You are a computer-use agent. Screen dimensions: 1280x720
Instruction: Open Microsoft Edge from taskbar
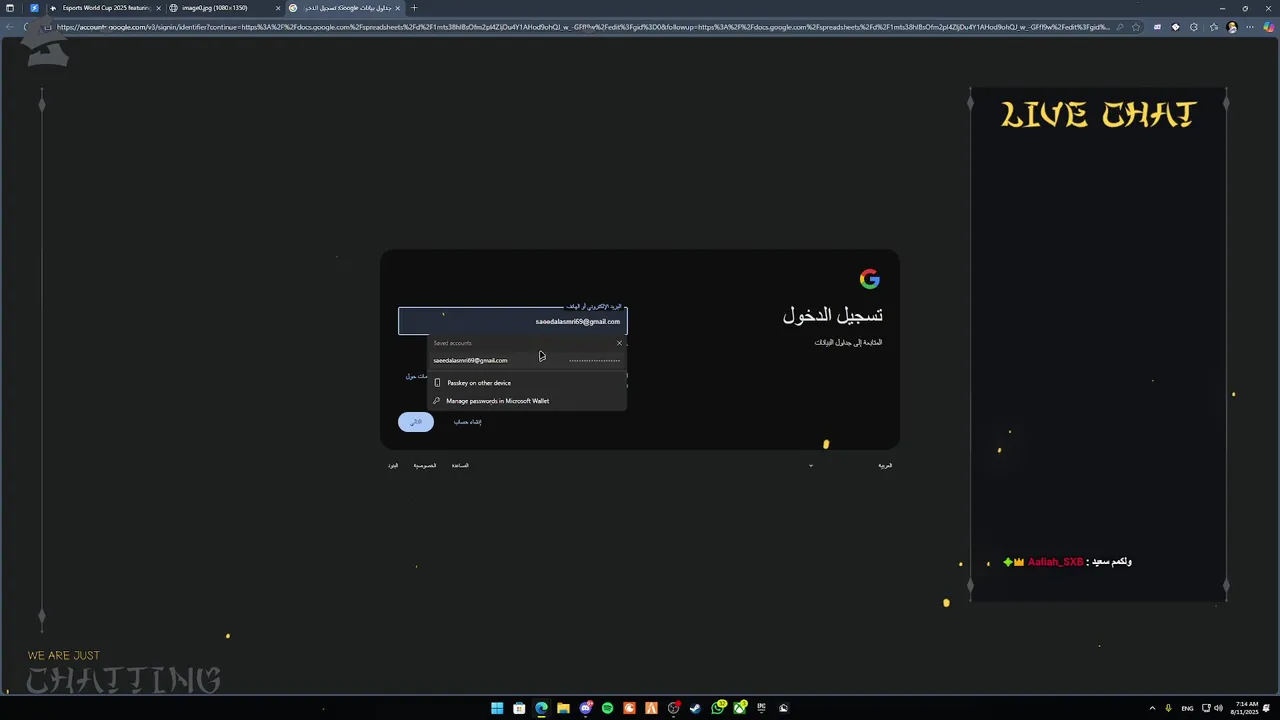(x=541, y=708)
